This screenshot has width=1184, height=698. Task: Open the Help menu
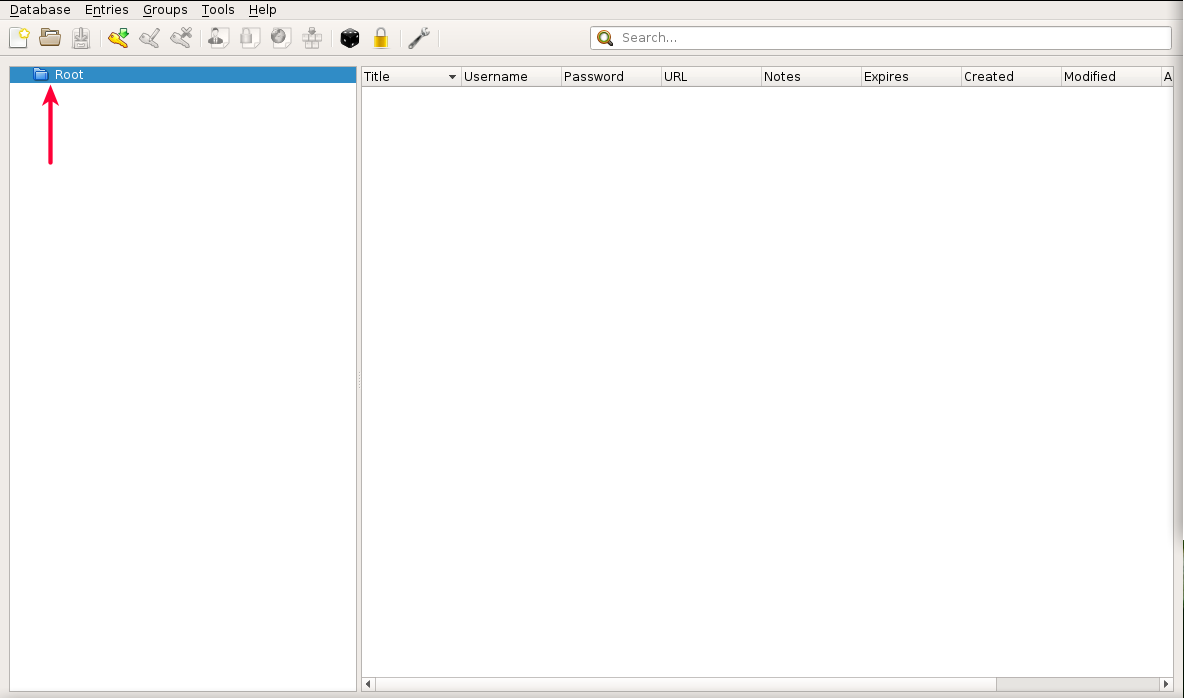263,10
